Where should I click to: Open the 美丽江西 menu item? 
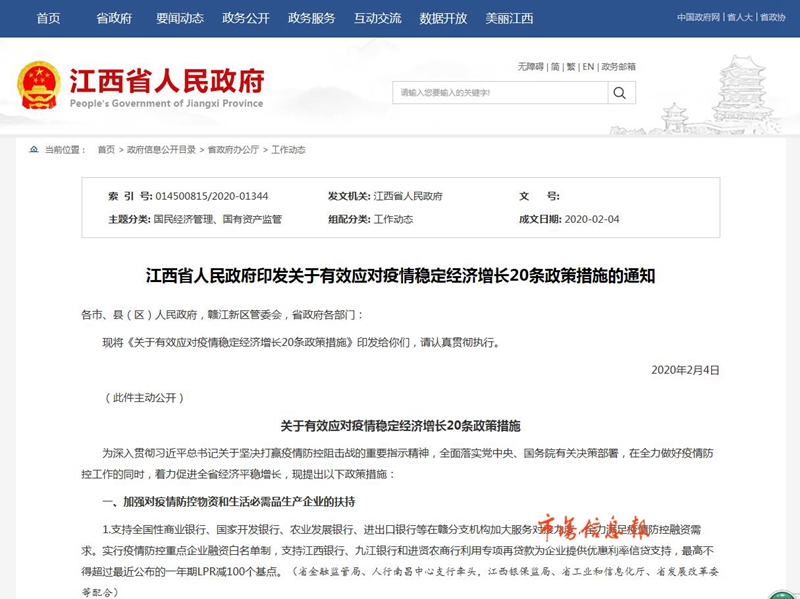(x=509, y=18)
